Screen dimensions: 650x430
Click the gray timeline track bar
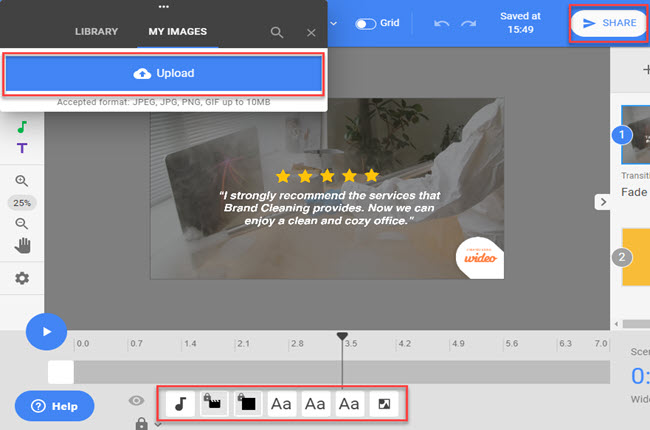[342, 372]
